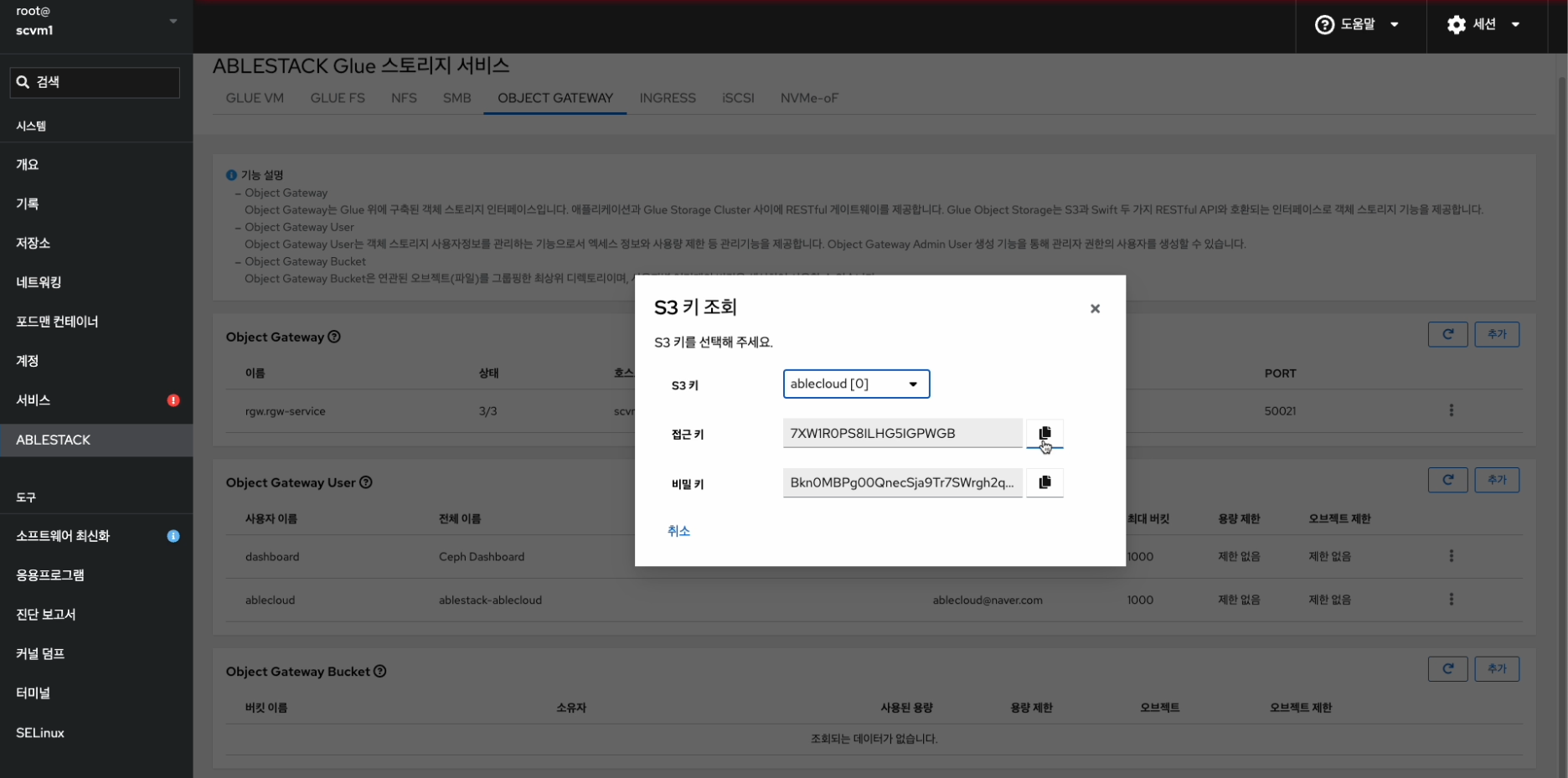
Task: Add a new Object Gateway Bucket
Action: pos(1497,669)
